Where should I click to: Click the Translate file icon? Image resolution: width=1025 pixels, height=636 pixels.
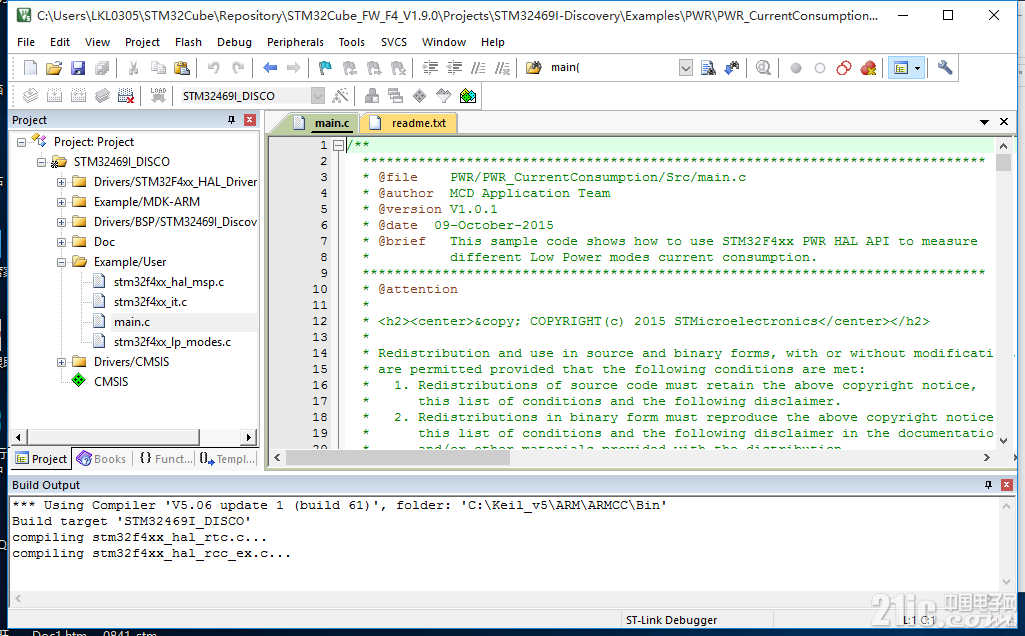pyautogui.click(x=31, y=96)
